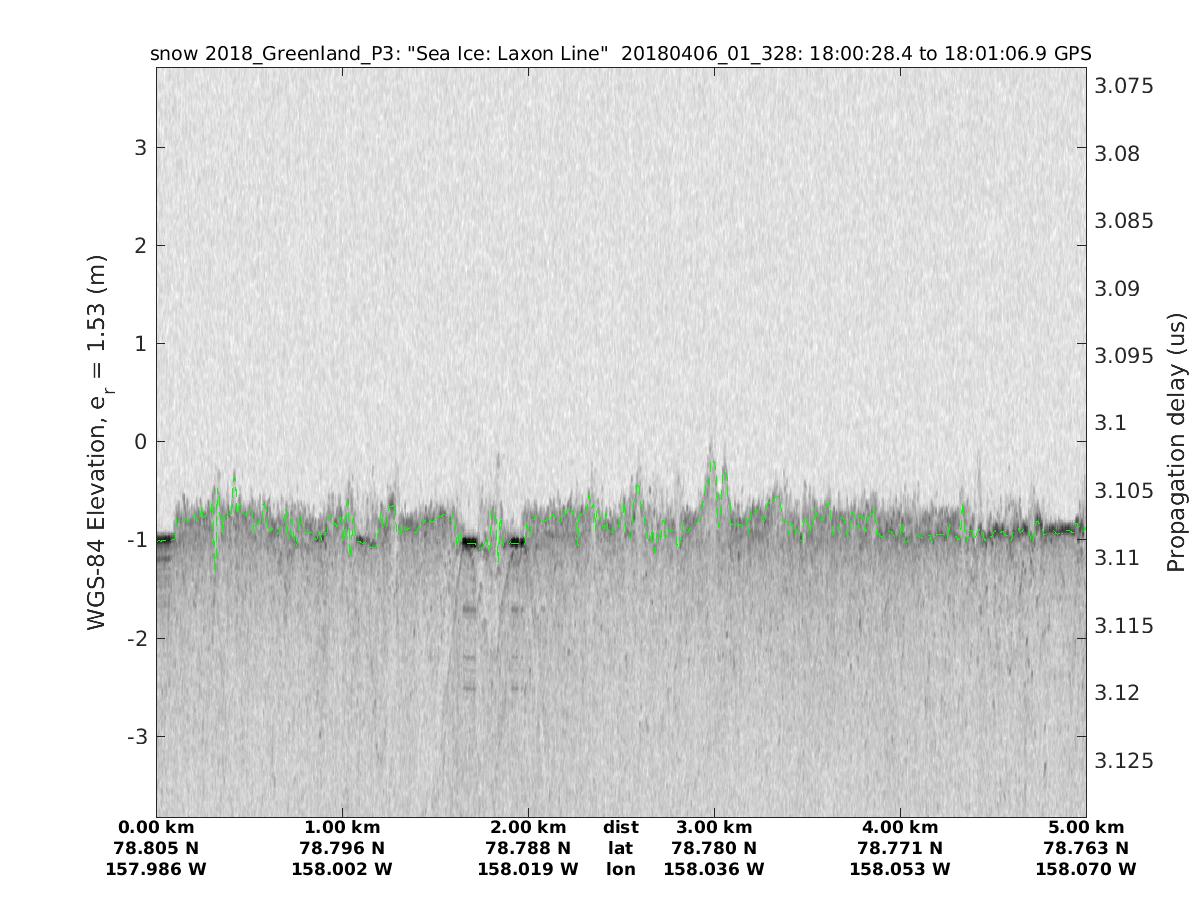Click the "5.00 km" x-axis tick label
This screenshot has height=900, width=1200.
pos(1086,828)
